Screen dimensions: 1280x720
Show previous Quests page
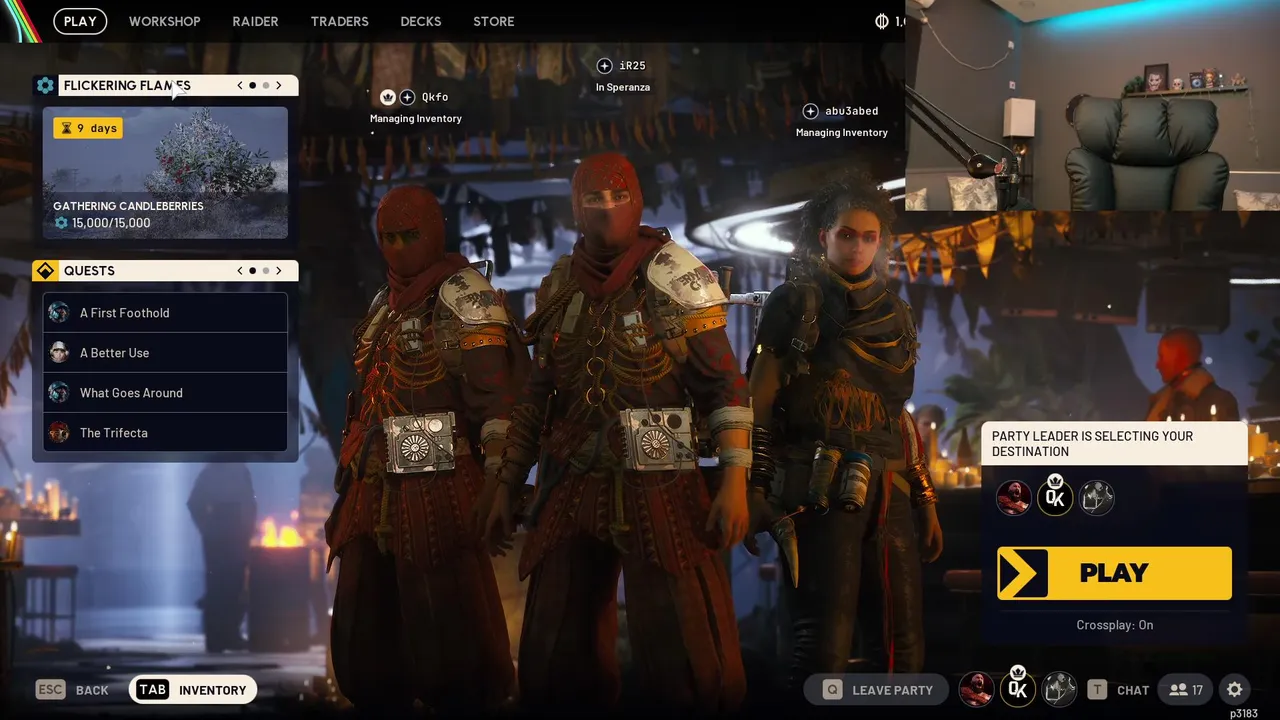tap(240, 271)
